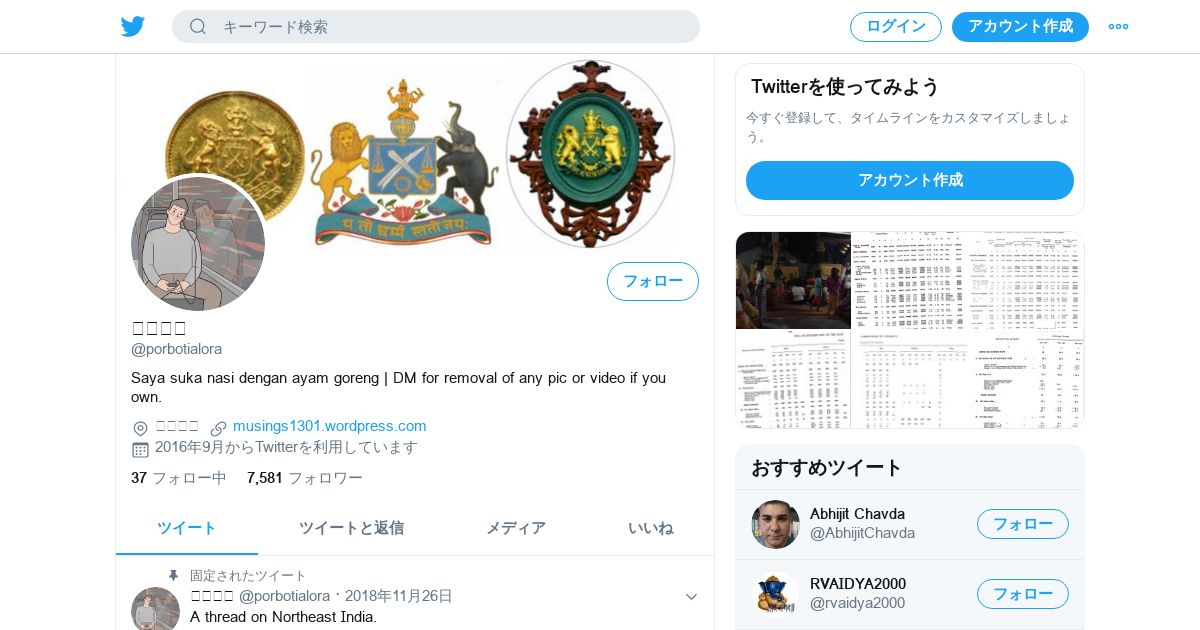Expand the pinned tweet chevron menu
Screen dimensions: 1200x630
(x=691, y=597)
